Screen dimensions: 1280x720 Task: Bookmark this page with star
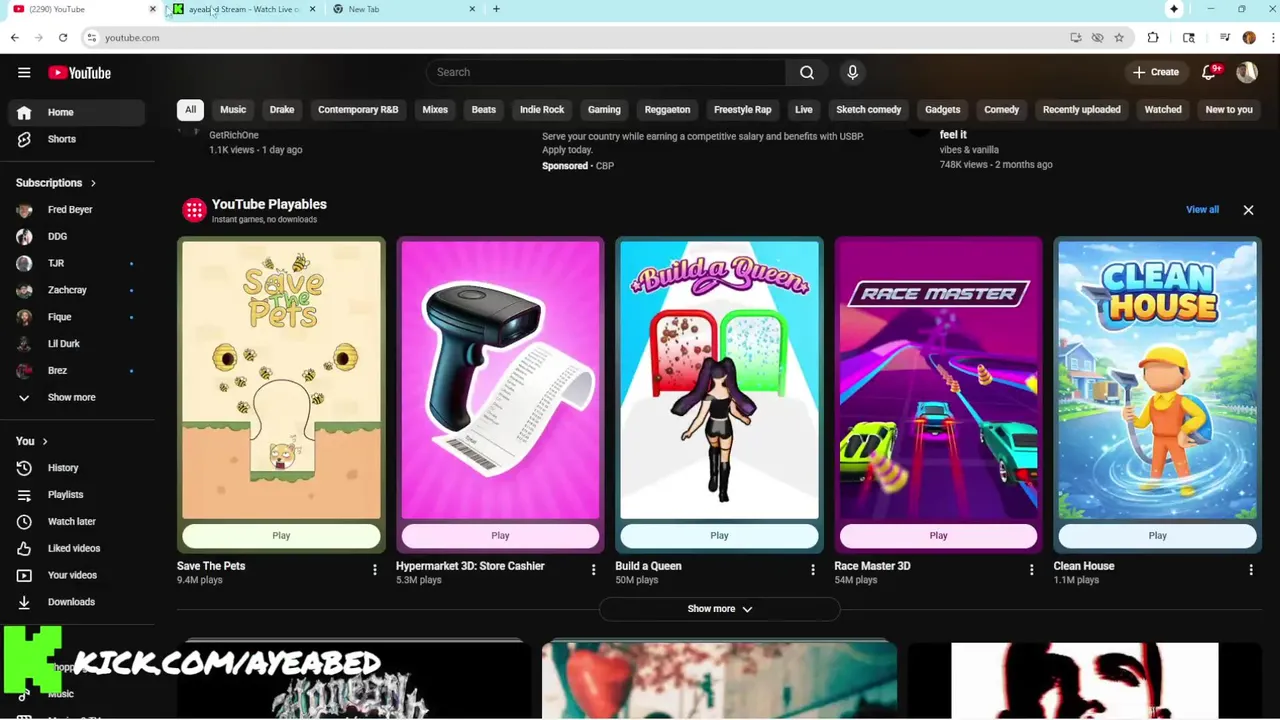point(1119,38)
